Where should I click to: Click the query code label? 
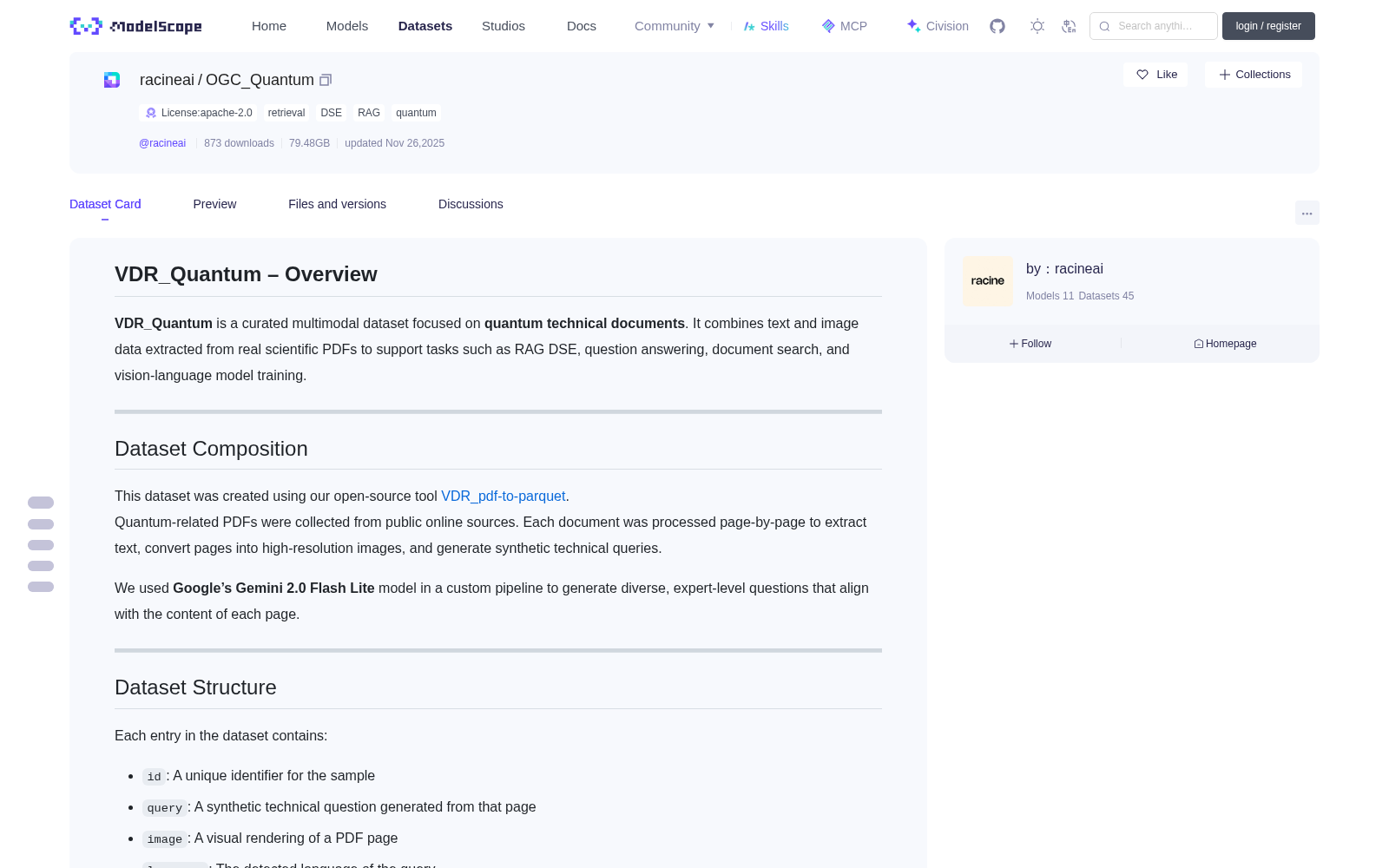point(164,807)
